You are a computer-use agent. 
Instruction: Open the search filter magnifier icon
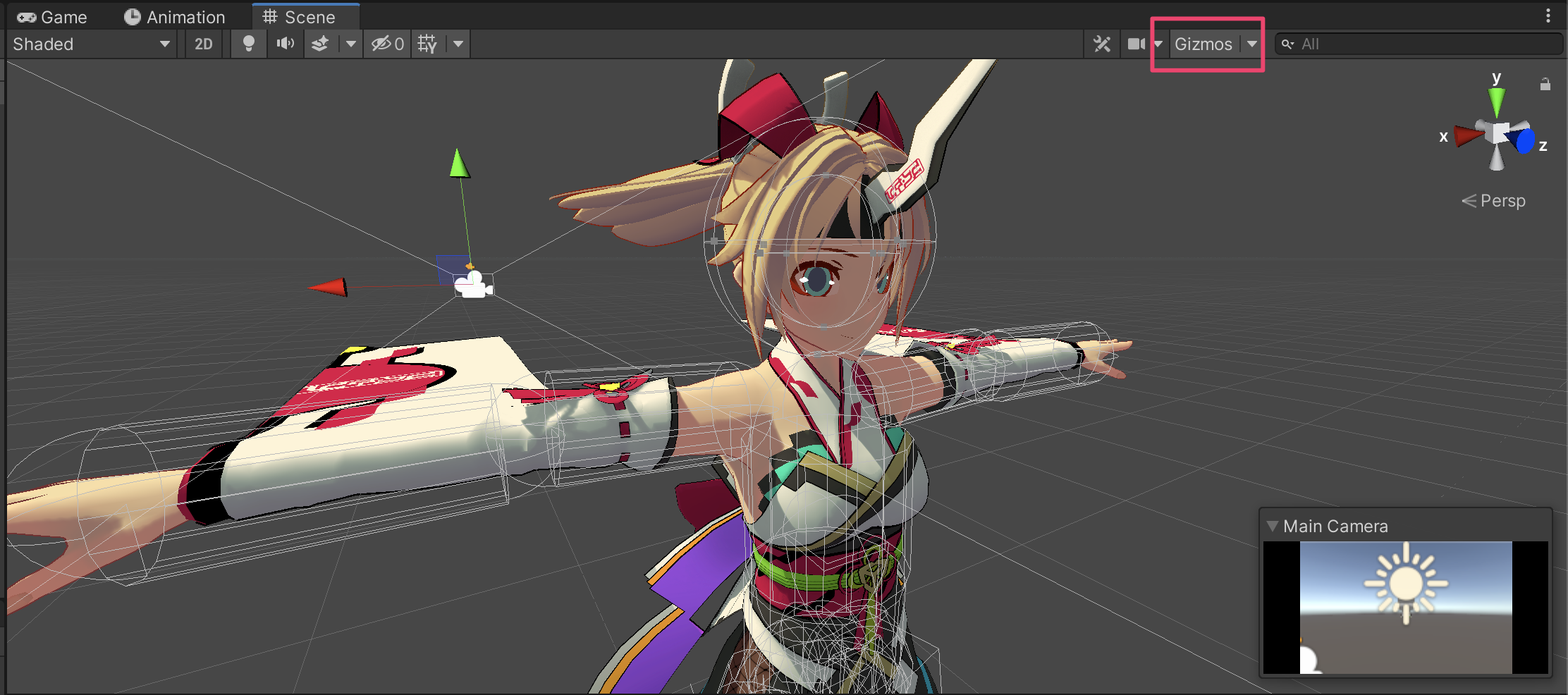point(1287,44)
